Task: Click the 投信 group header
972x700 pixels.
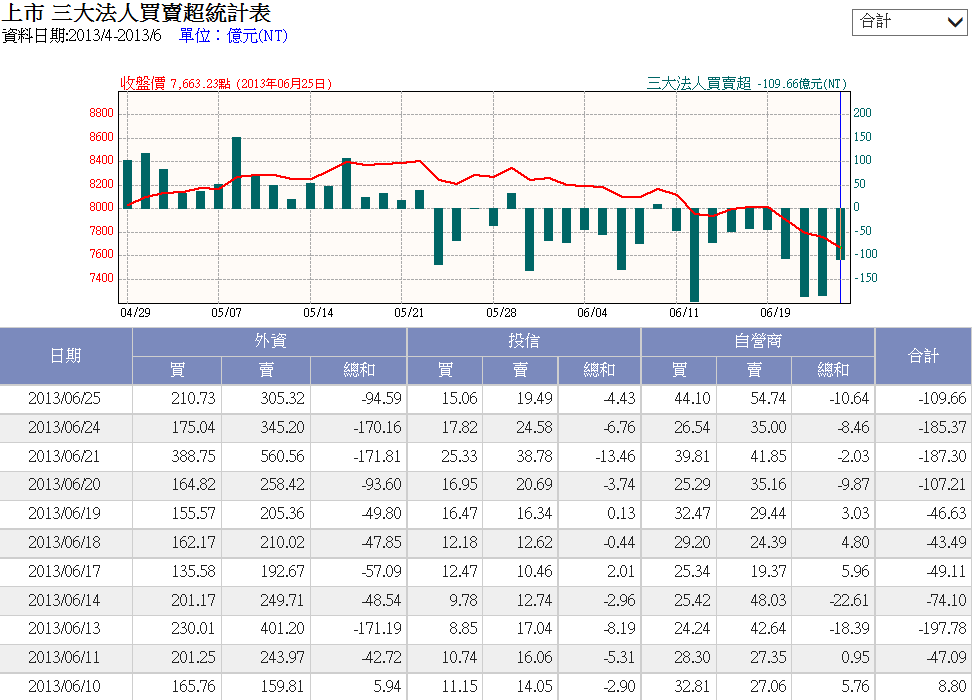Action: click(x=524, y=342)
